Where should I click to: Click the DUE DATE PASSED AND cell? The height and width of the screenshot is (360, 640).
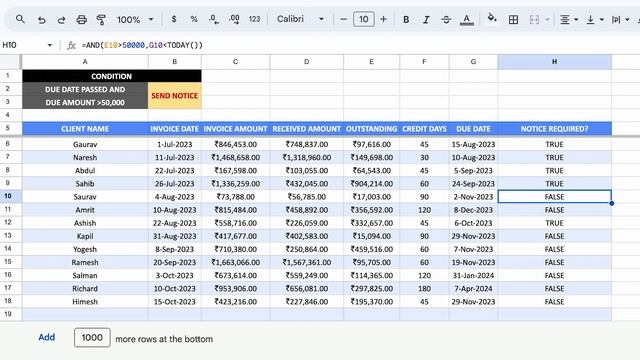85,89
